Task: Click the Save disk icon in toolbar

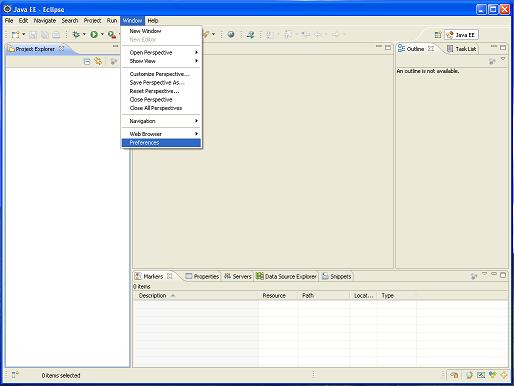Action: 33,35
